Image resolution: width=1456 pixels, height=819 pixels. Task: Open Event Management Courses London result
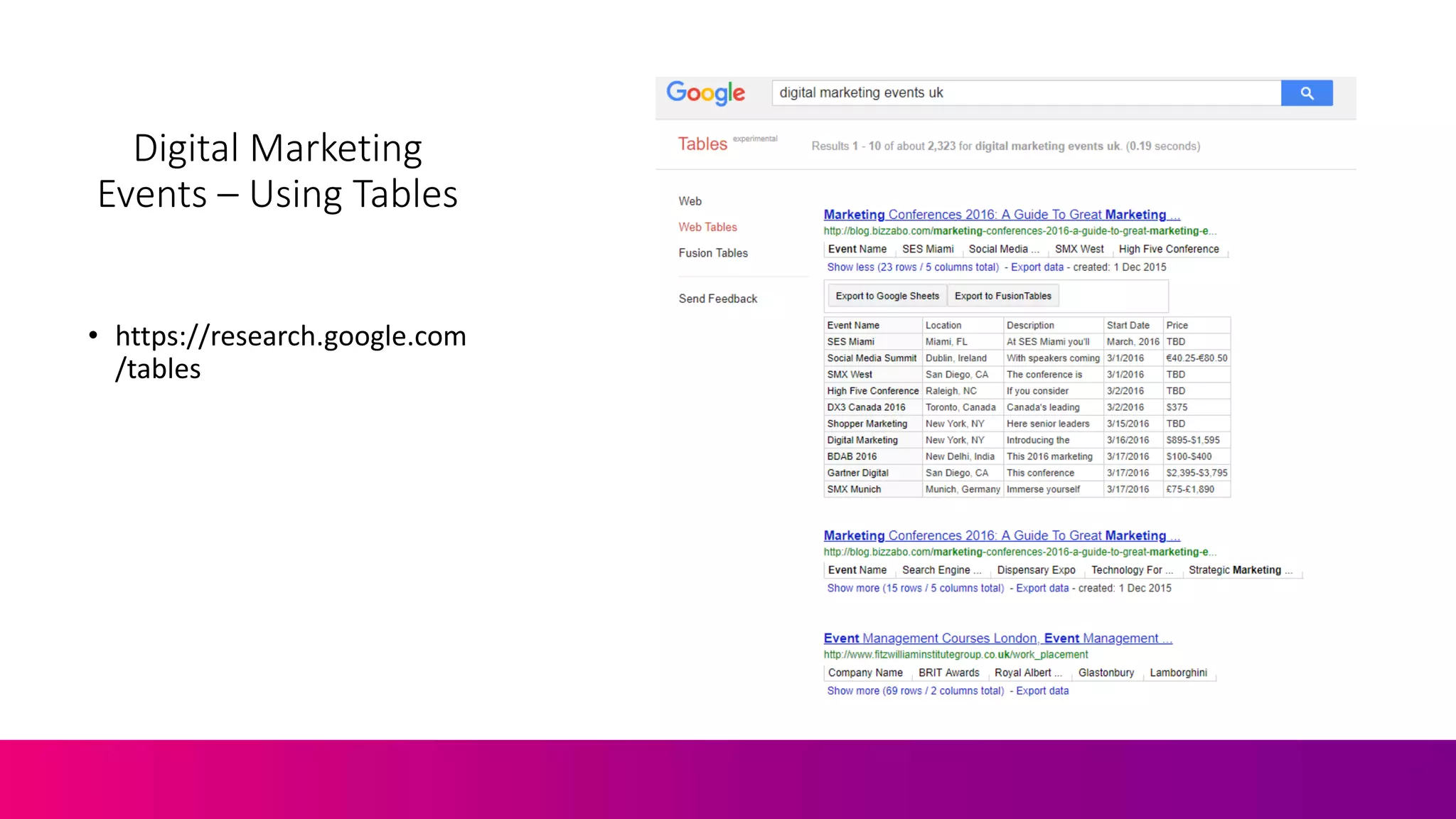pyautogui.click(x=997, y=638)
